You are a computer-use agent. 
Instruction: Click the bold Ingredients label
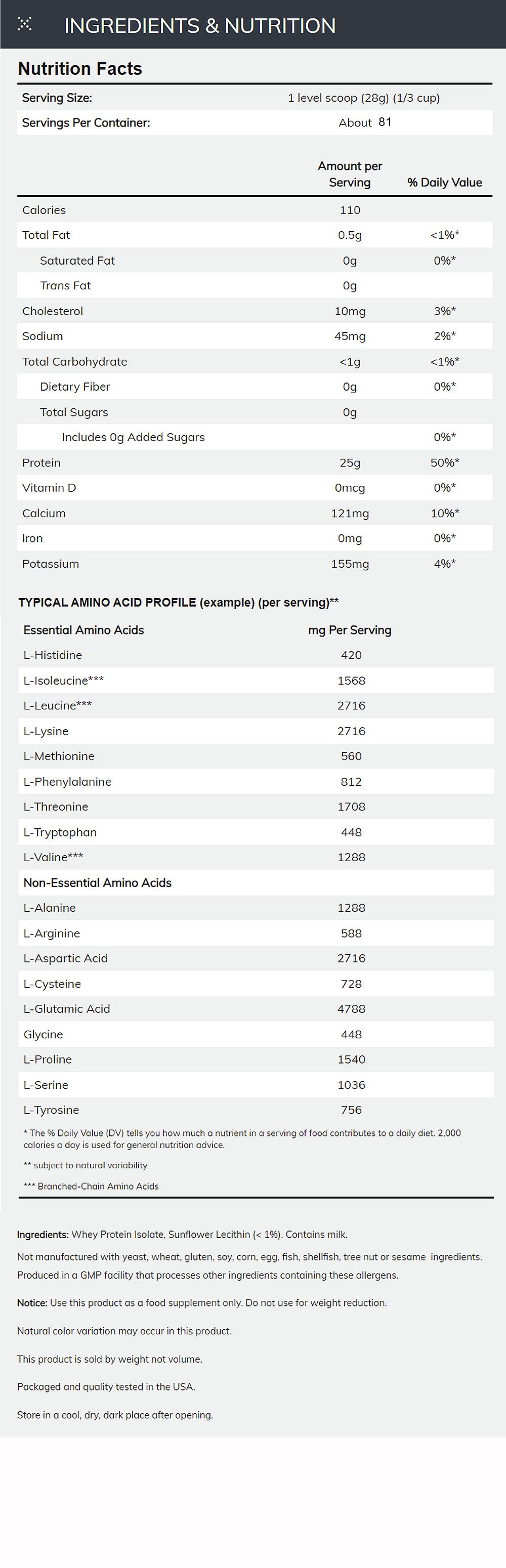pyautogui.click(x=43, y=1235)
